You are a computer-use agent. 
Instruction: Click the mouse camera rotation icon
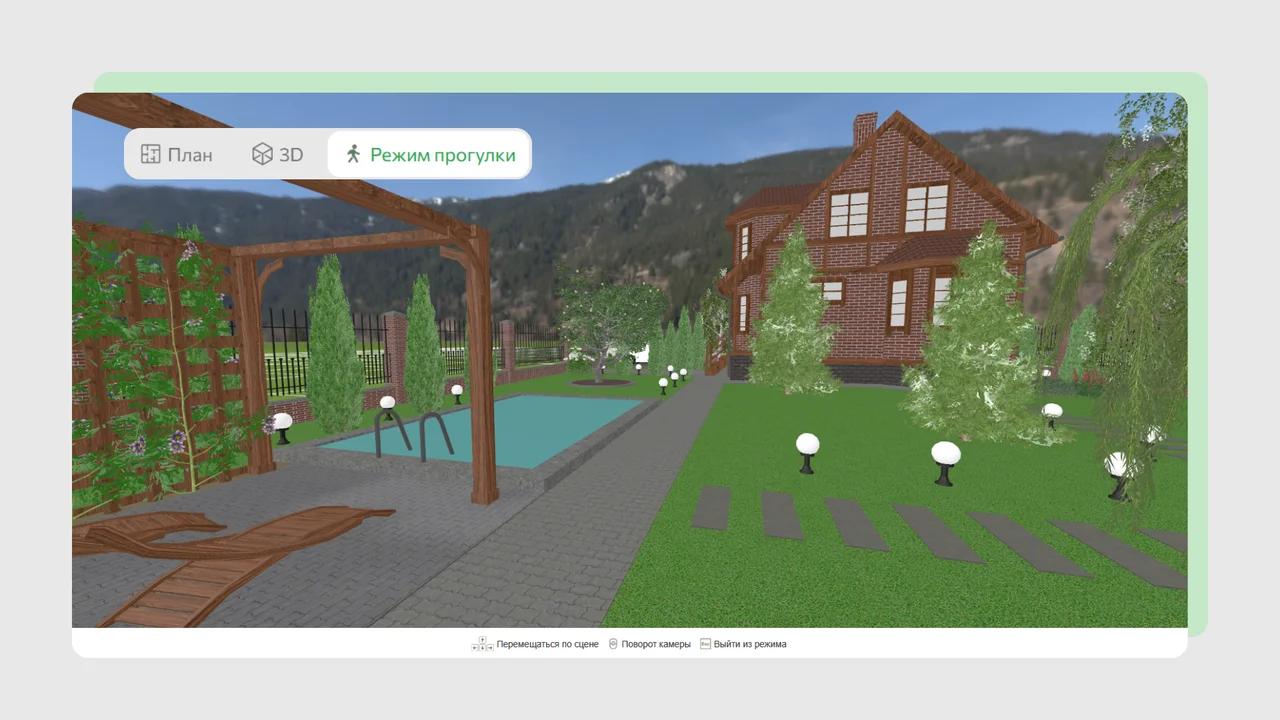[613, 644]
